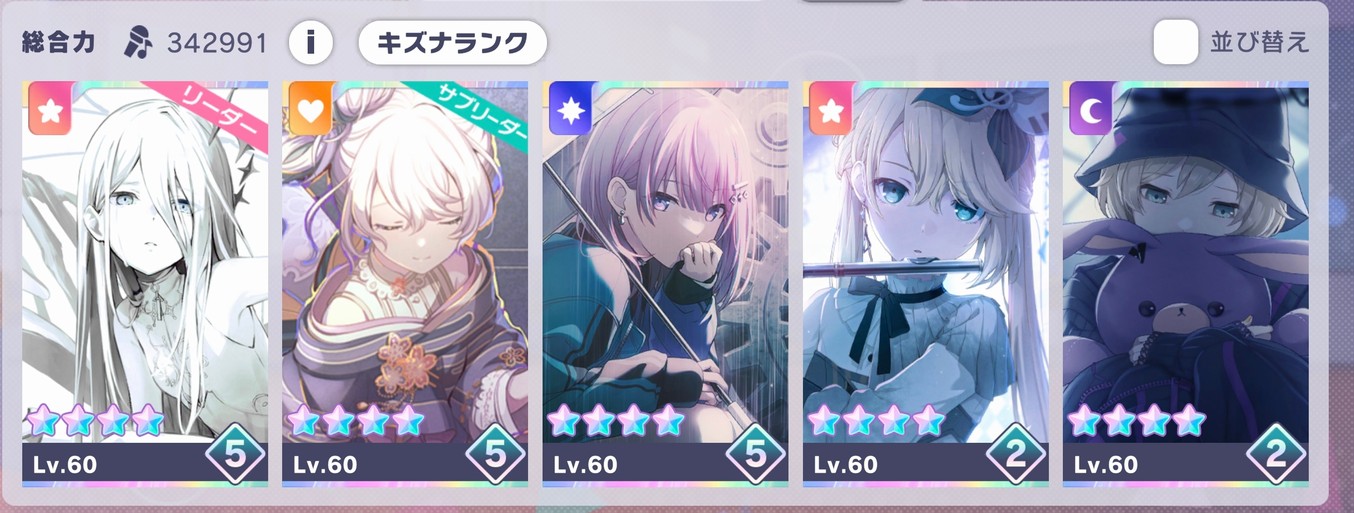Select the pink-haired umbrella girl card
1354x513 pixels.
pyautogui.click(x=665, y=285)
